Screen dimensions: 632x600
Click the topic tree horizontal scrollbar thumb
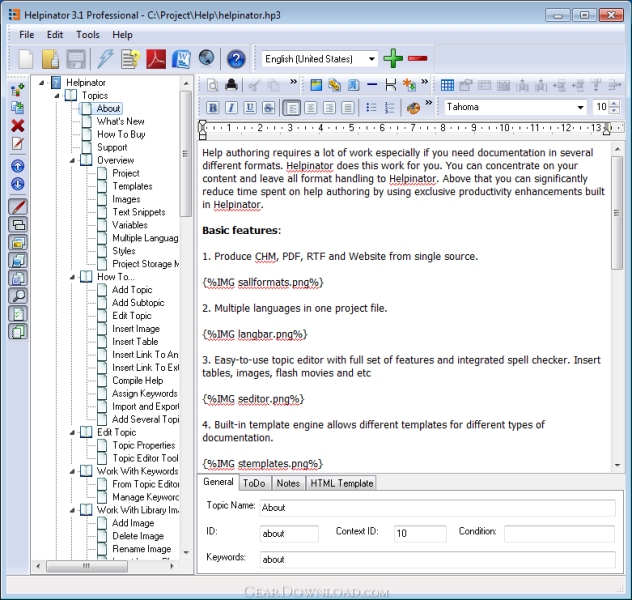(87, 566)
